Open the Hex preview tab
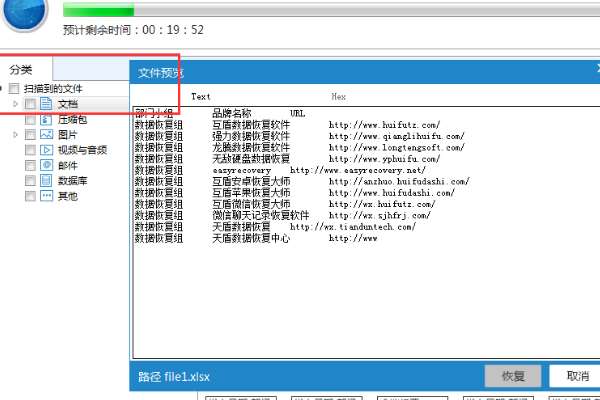The image size is (600, 400). tap(338, 96)
